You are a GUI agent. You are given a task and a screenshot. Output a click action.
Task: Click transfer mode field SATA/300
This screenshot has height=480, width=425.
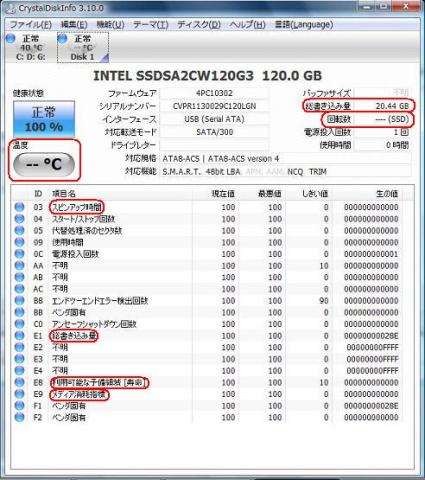click(x=214, y=132)
